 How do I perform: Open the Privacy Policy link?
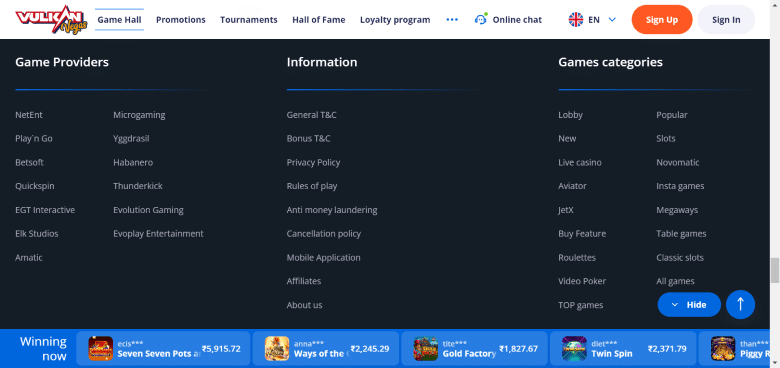(x=313, y=163)
